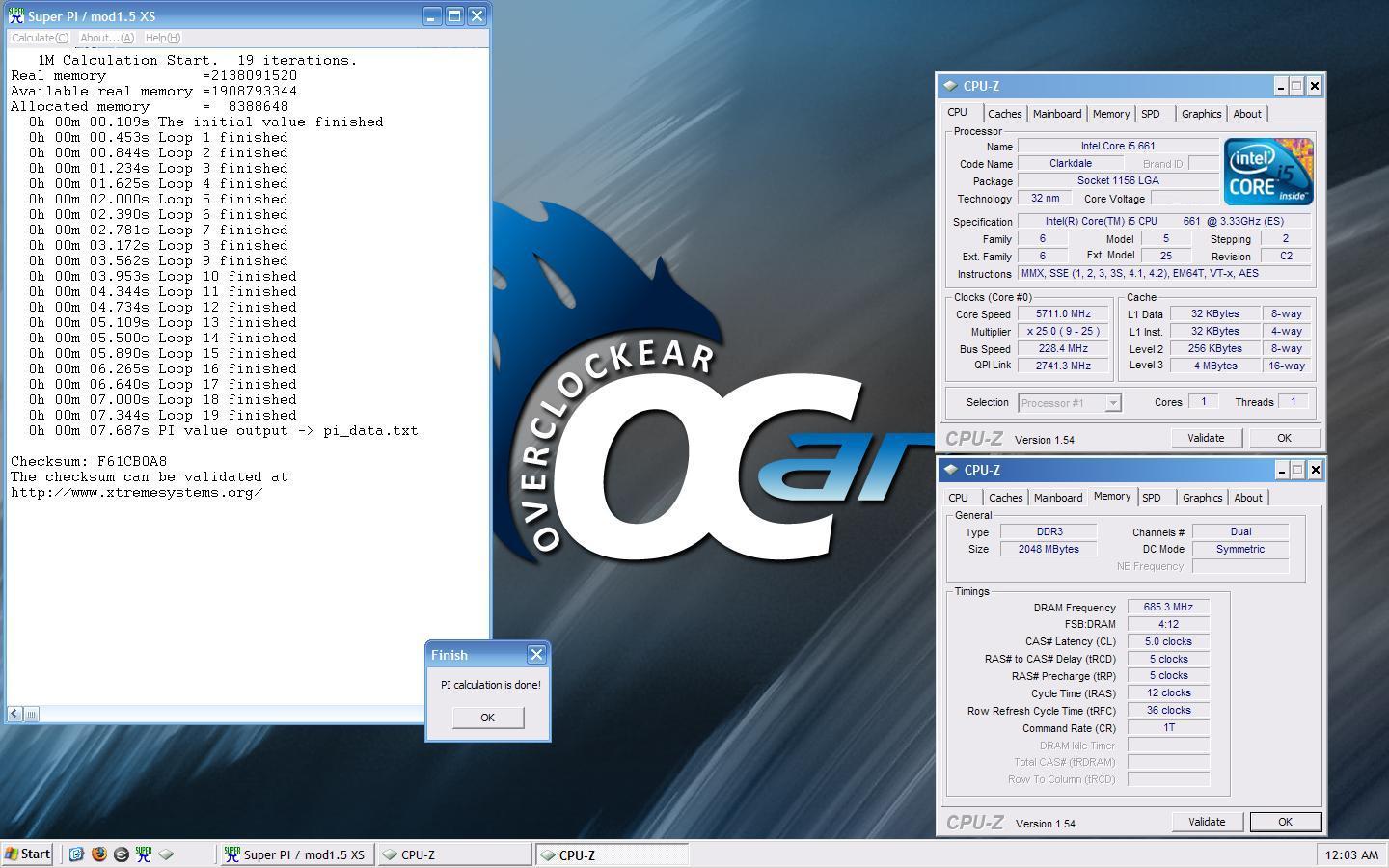Click OK in the CPU-Z memory window
The width and height of the screenshot is (1389, 868).
pos(1285,822)
